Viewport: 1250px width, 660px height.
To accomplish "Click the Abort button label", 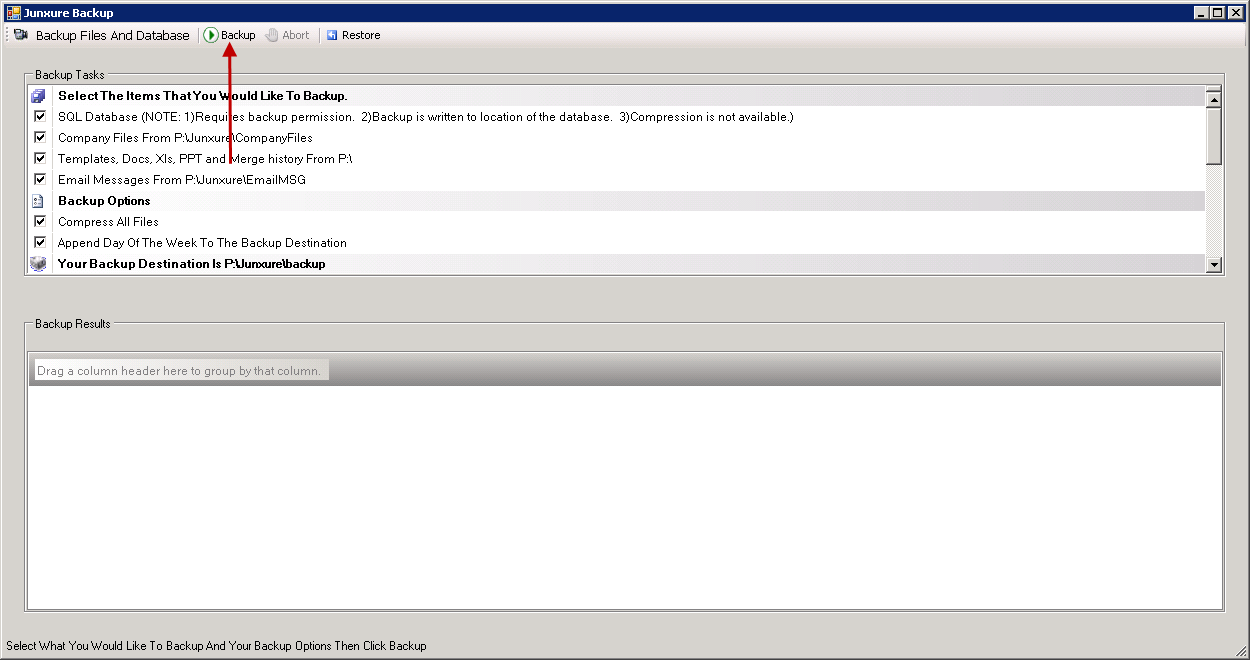I will click(296, 35).
